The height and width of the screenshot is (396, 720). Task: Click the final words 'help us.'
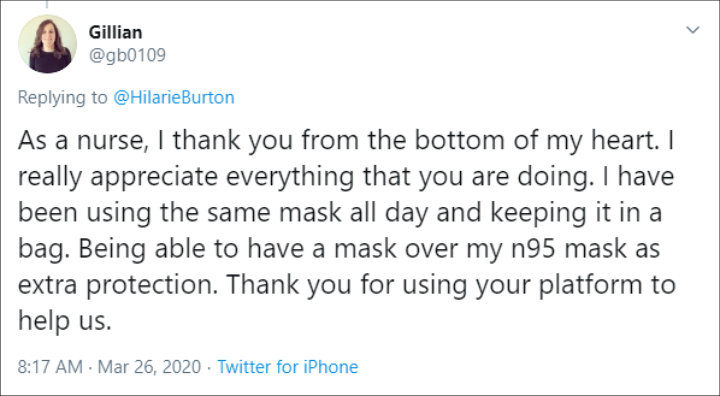(x=65, y=320)
